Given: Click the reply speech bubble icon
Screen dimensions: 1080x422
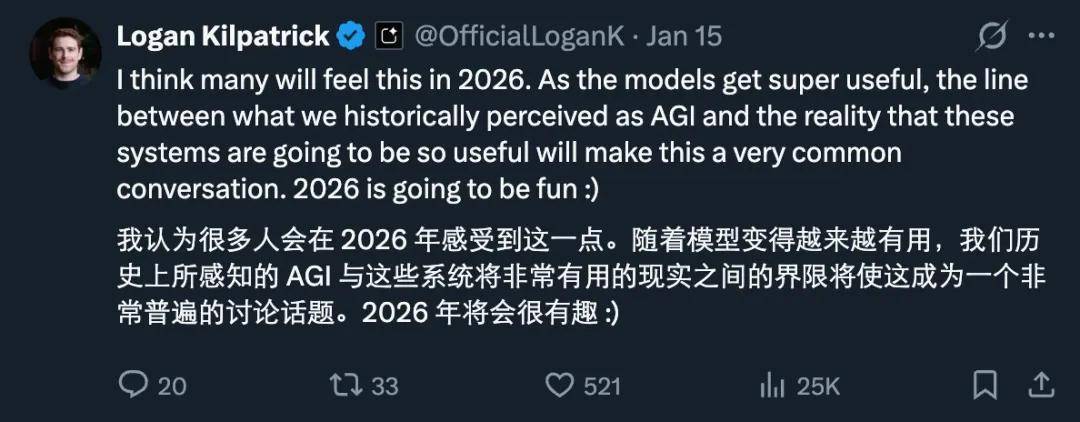Looking at the screenshot, I should click(133, 385).
